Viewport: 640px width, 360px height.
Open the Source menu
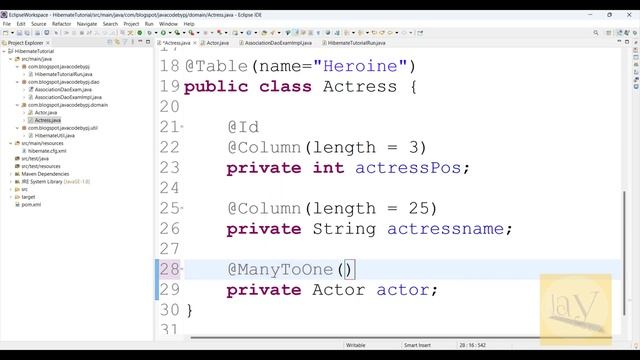click(x=39, y=24)
